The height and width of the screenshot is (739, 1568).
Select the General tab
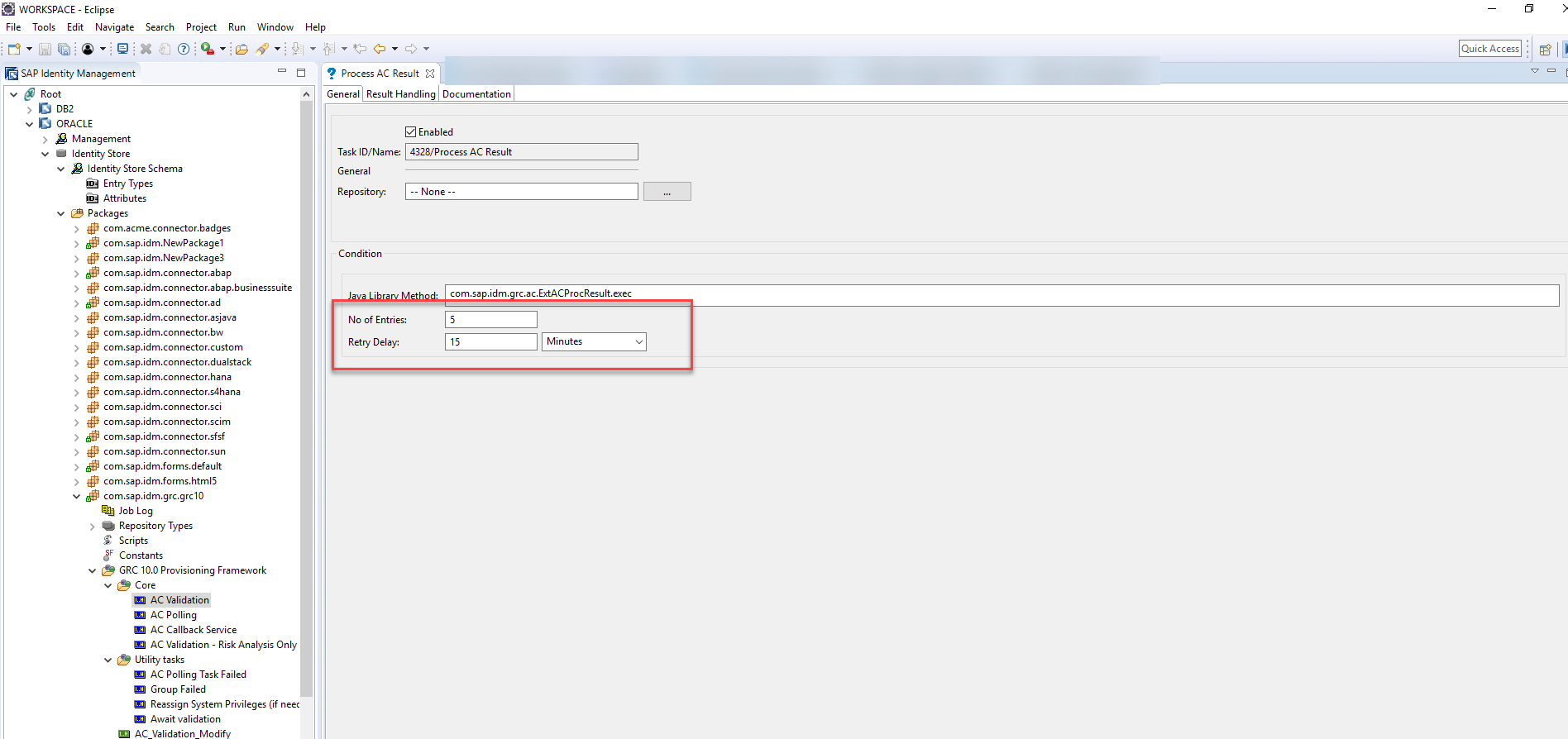[343, 94]
